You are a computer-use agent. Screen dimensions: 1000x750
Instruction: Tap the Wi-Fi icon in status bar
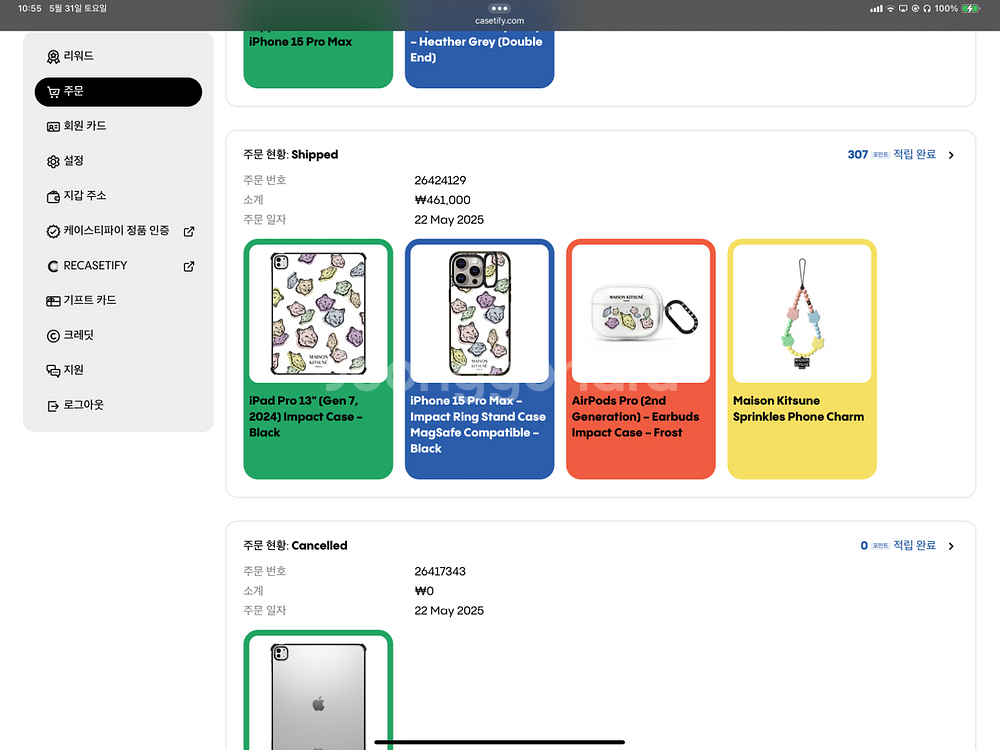[890, 8]
